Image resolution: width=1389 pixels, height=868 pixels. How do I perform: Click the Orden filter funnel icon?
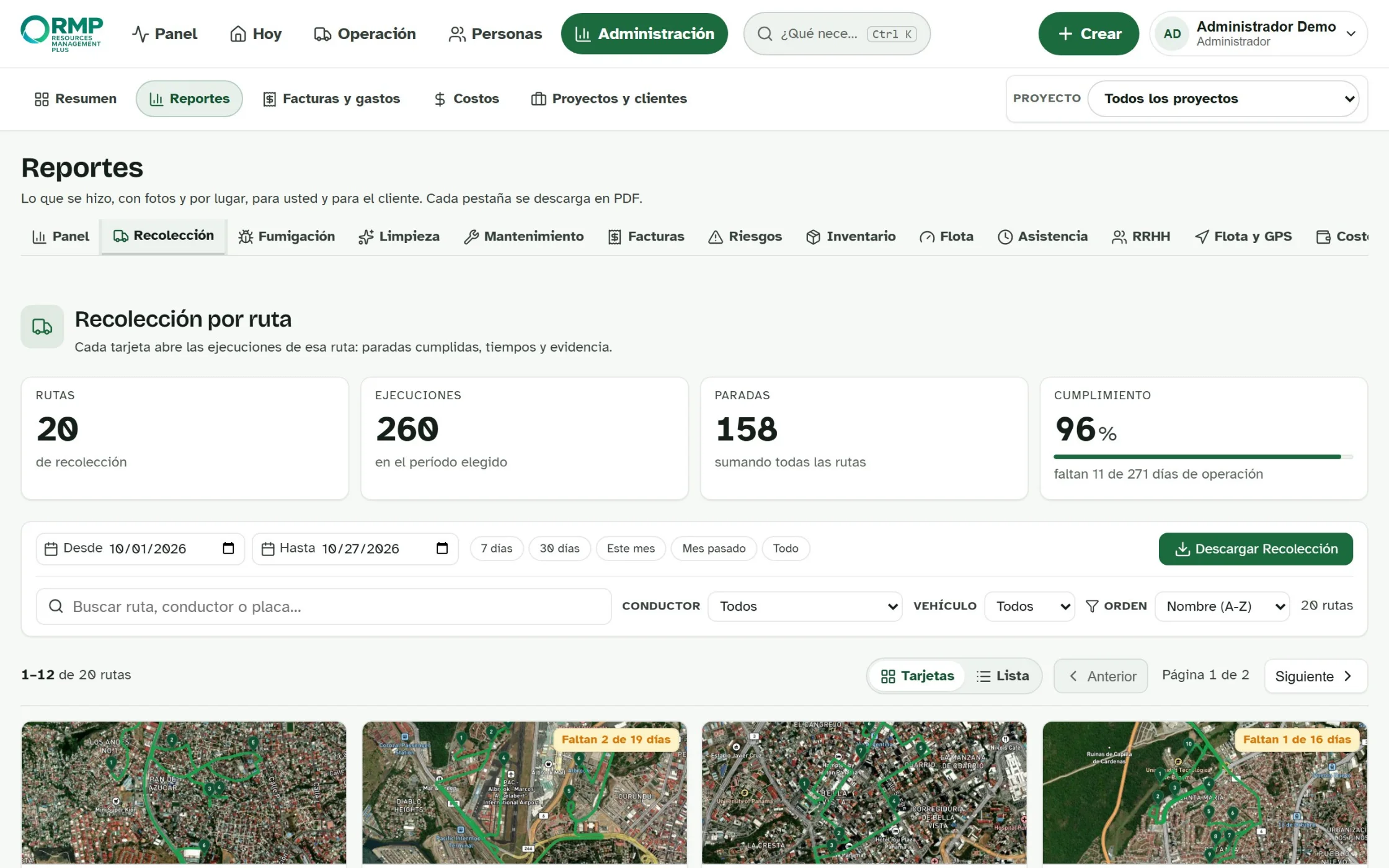point(1092,606)
